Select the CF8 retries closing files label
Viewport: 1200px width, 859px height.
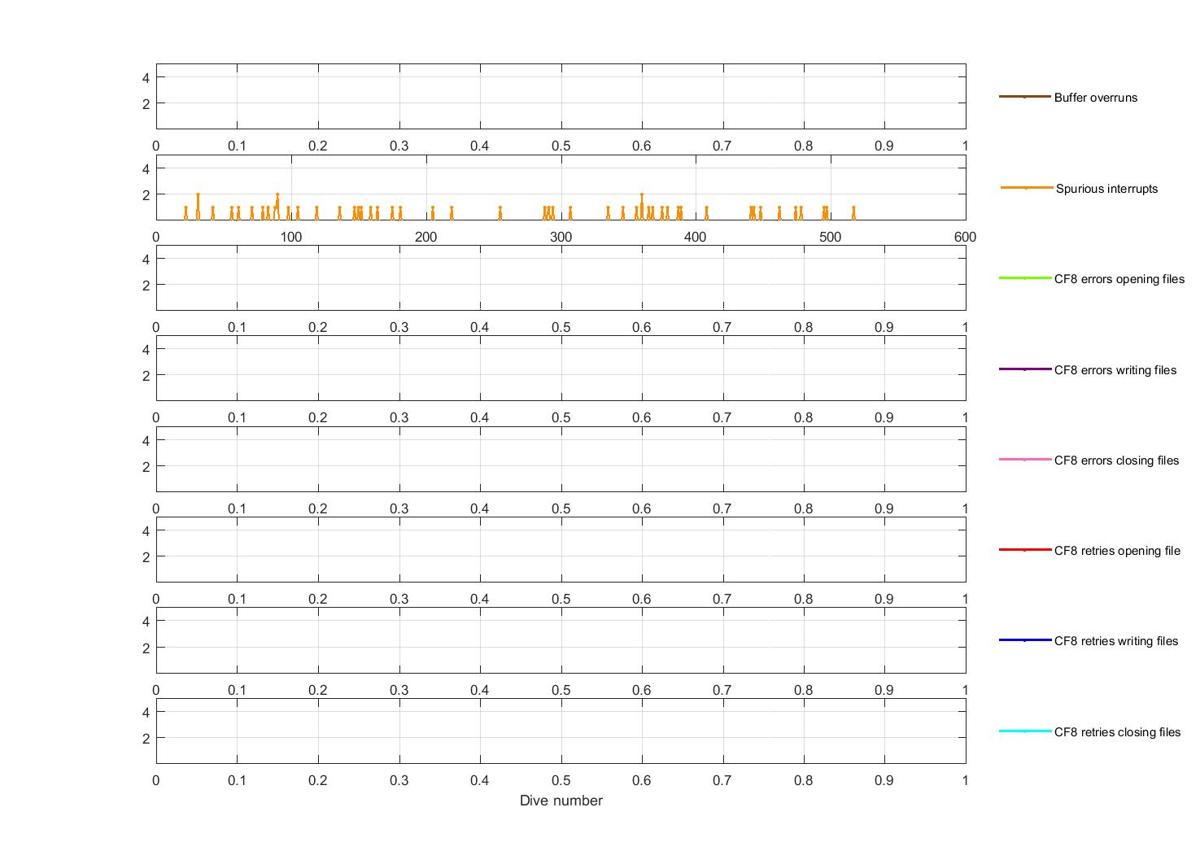(x=1117, y=732)
